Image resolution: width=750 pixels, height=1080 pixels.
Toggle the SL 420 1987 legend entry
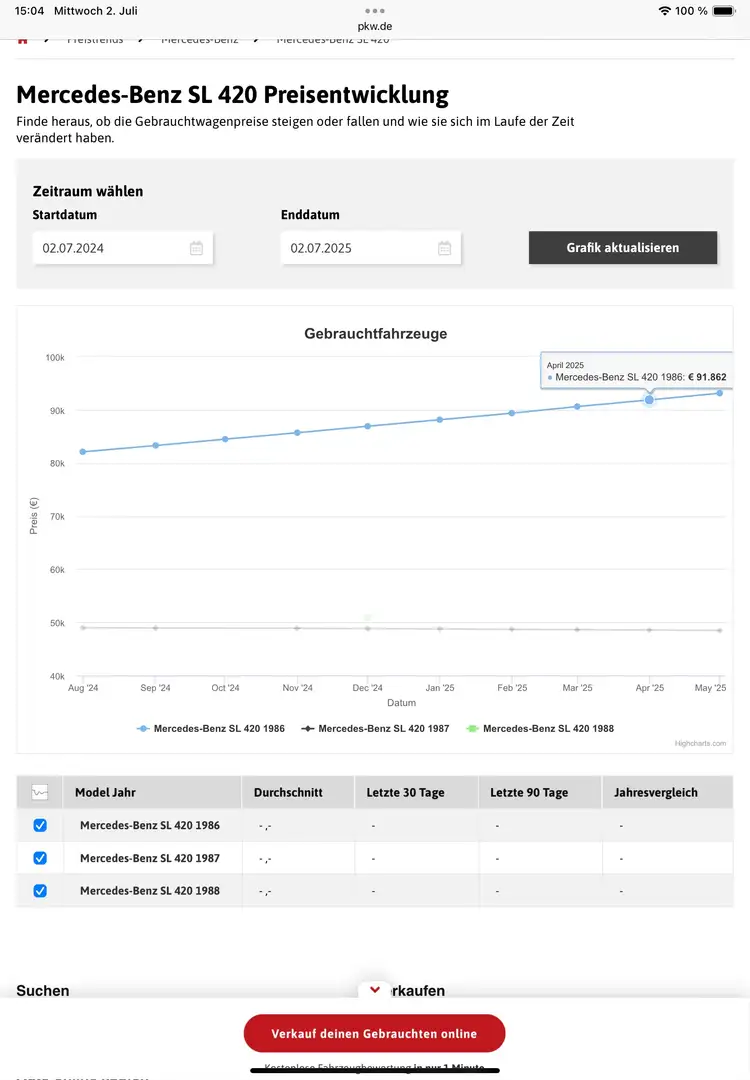[x=383, y=729]
